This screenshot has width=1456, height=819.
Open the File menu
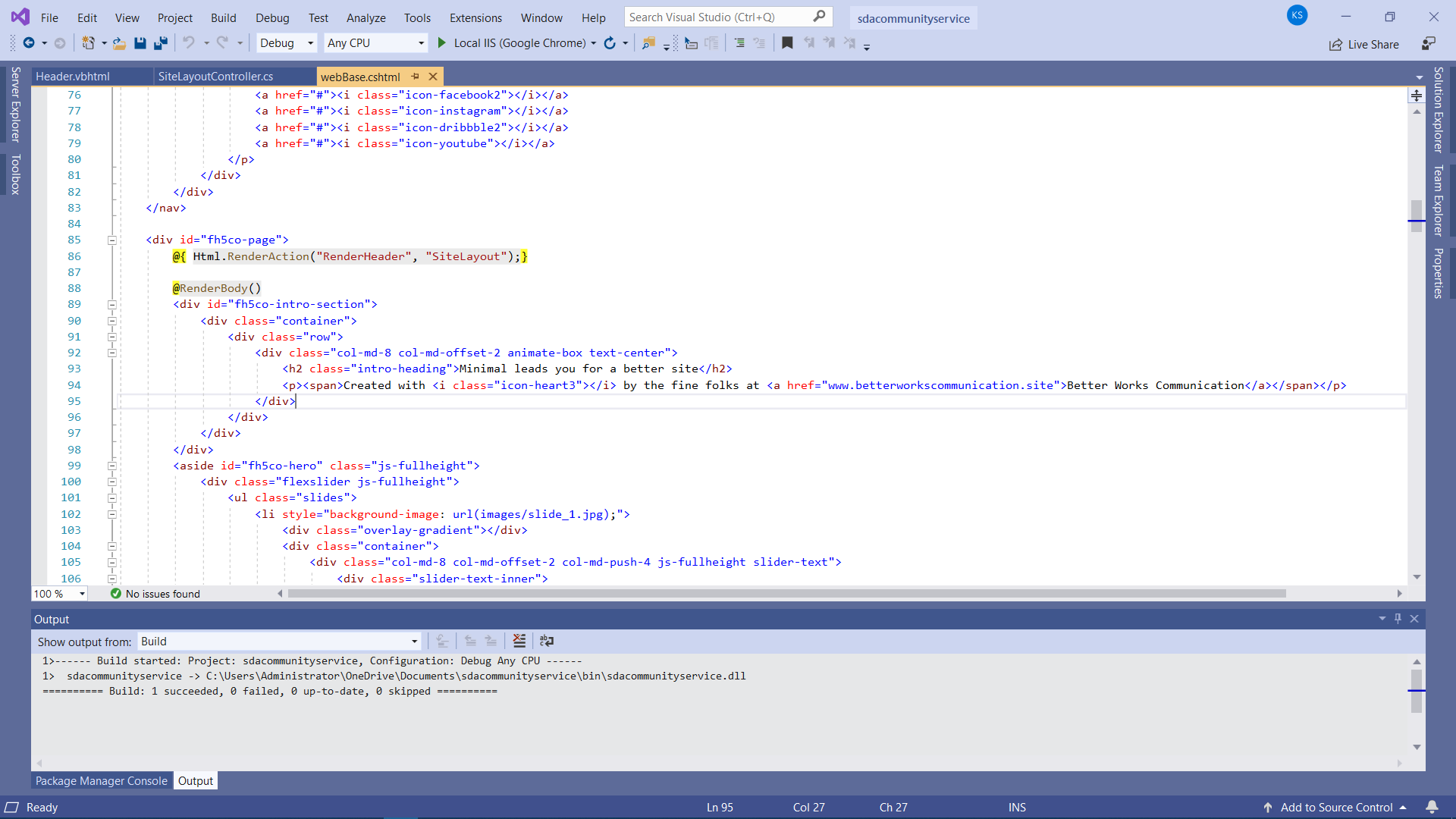pos(49,17)
